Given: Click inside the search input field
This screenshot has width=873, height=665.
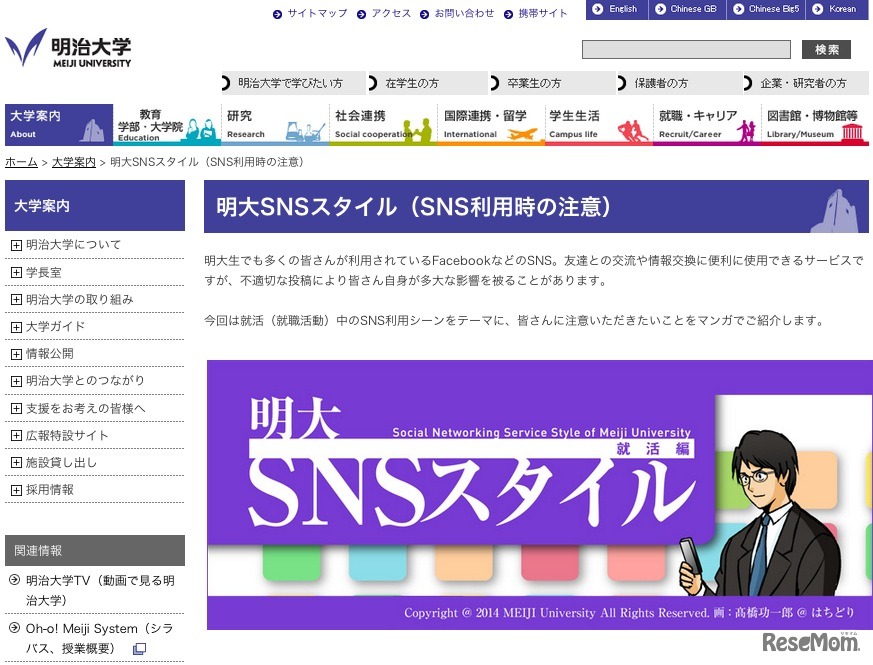Looking at the screenshot, I should (687, 49).
